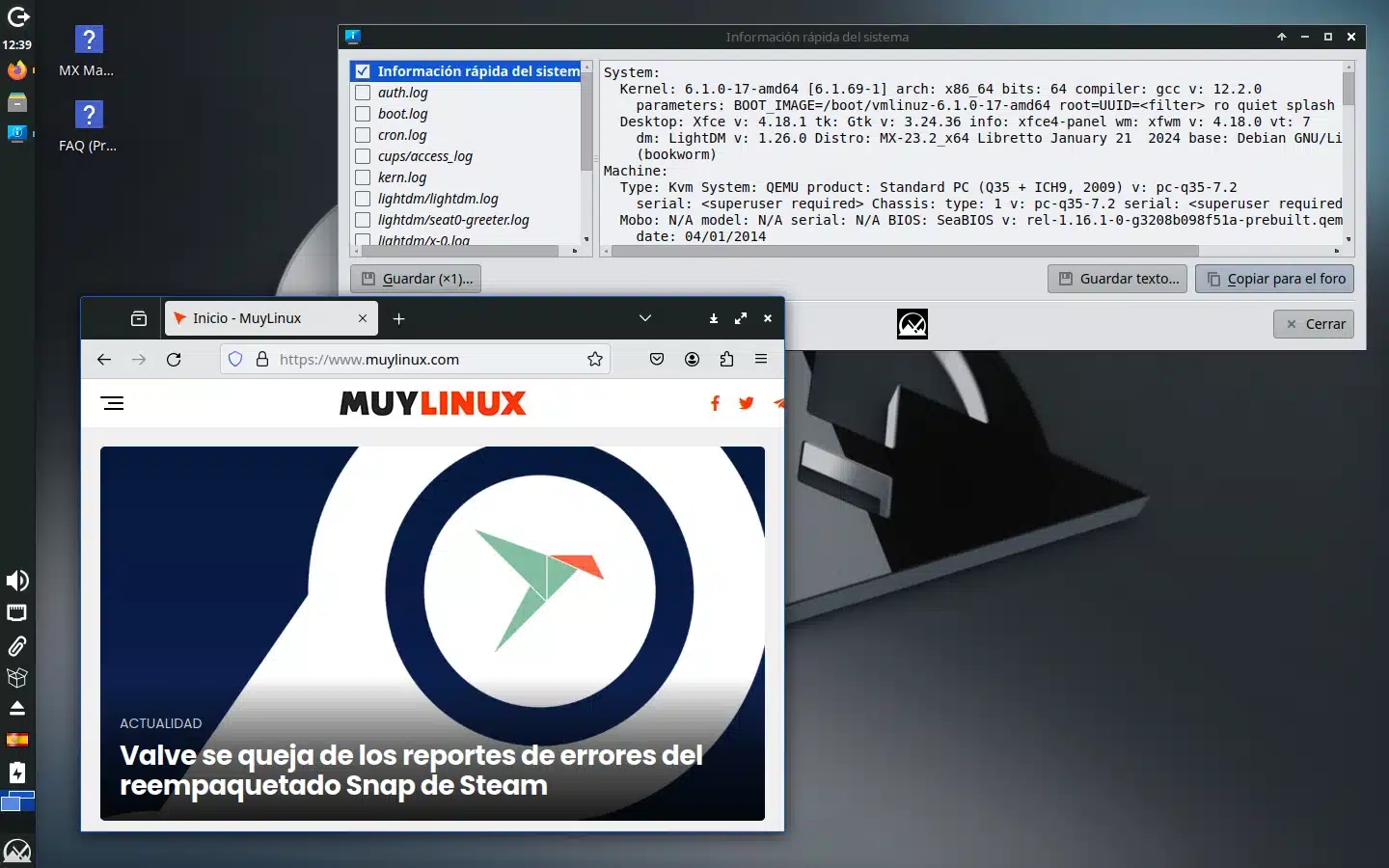The height and width of the screenshot is (868, 1389).
Task: Open the Valve Snap de Steam headline
Action: click(x=411, y=770)
